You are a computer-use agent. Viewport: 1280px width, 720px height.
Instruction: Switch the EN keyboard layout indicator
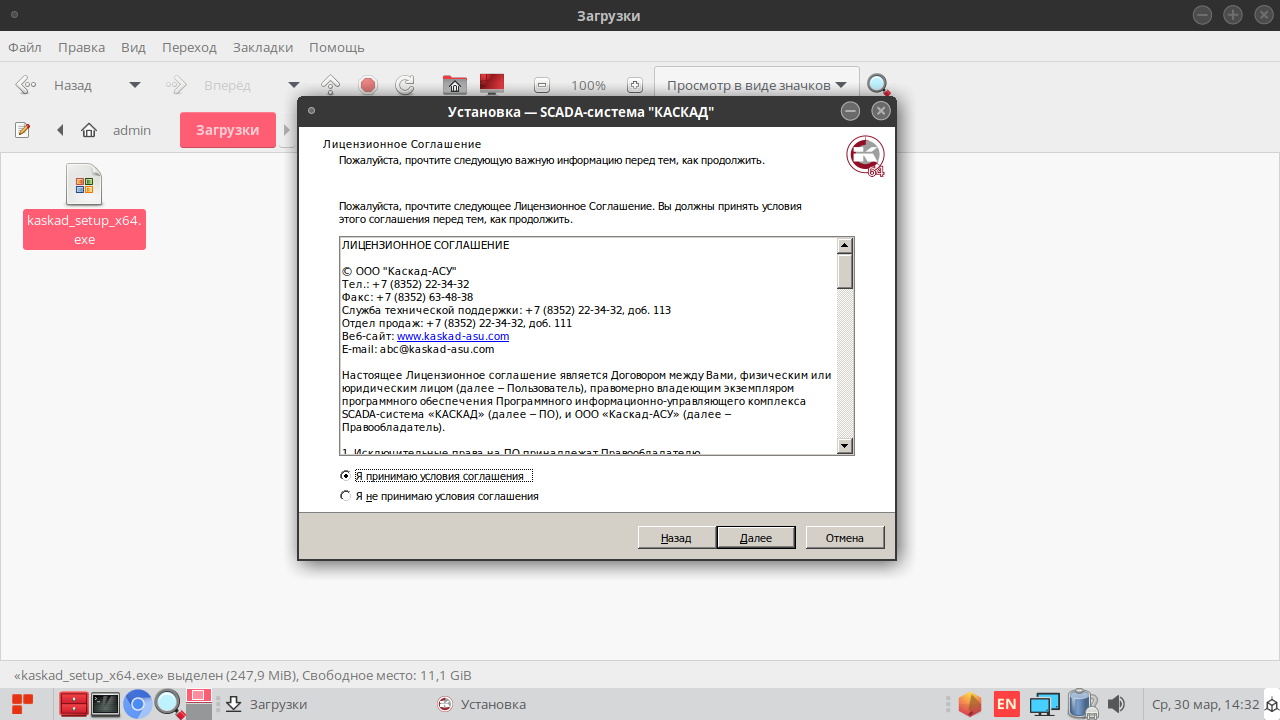[1006, 704]
